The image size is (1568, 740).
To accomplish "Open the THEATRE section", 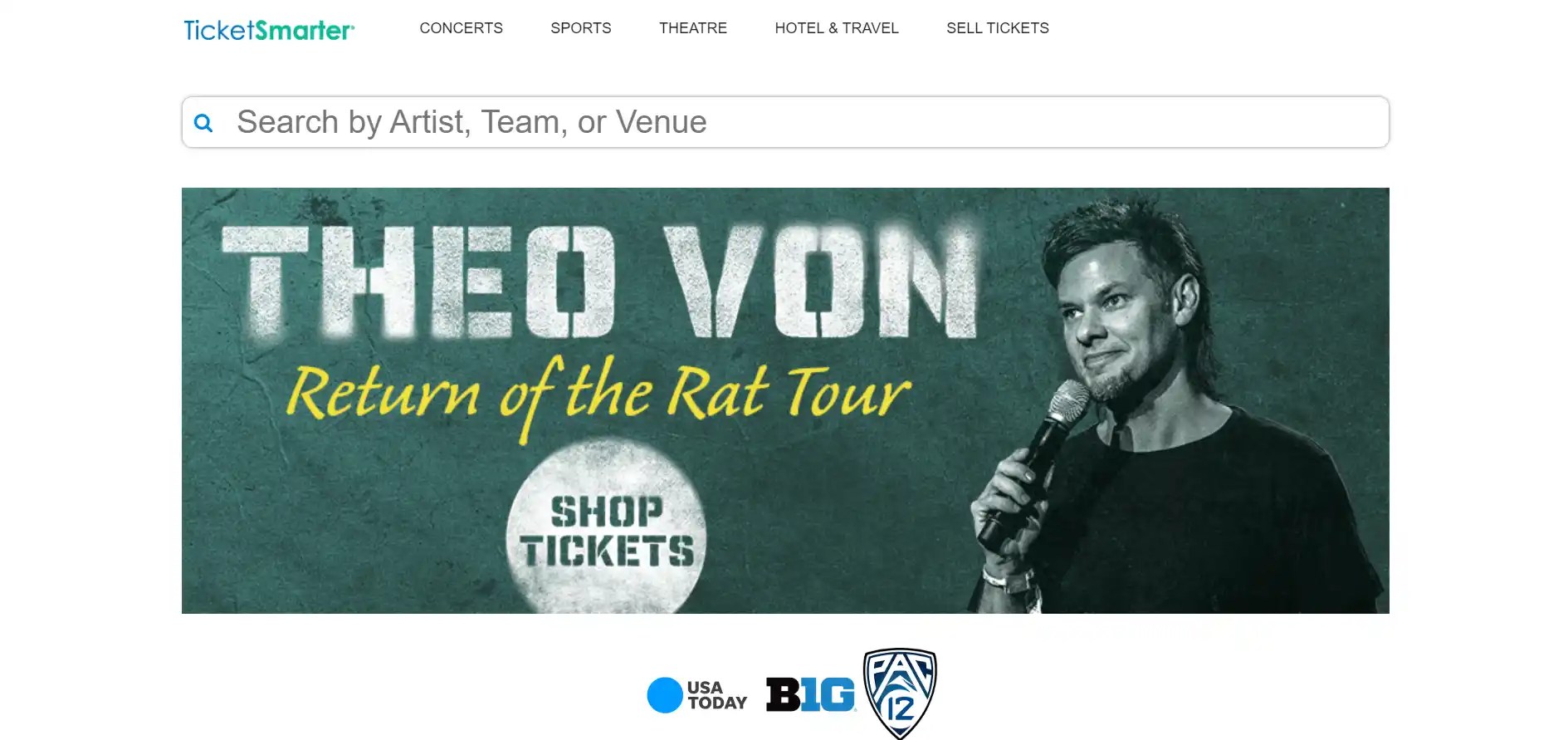I will [x=692, y=27].
